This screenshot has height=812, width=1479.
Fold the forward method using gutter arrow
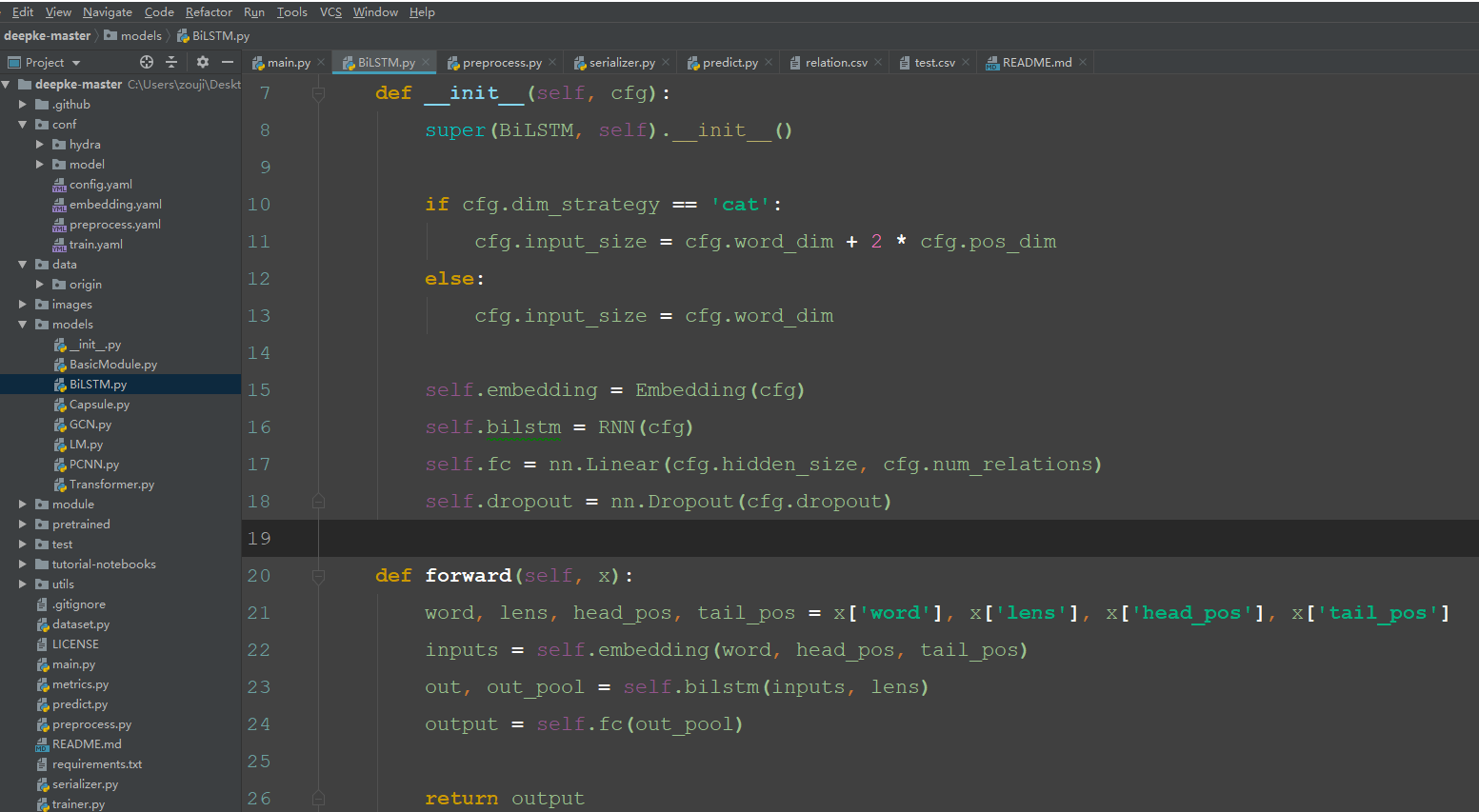coord(319,575)
